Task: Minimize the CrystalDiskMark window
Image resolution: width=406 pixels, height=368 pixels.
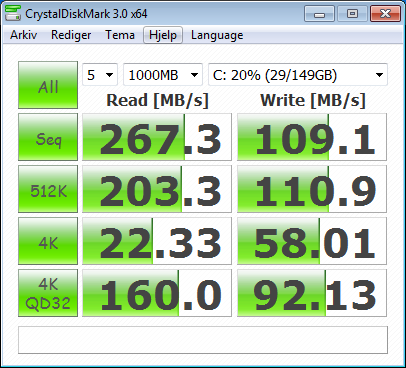Action: click(x=319, y=14)
